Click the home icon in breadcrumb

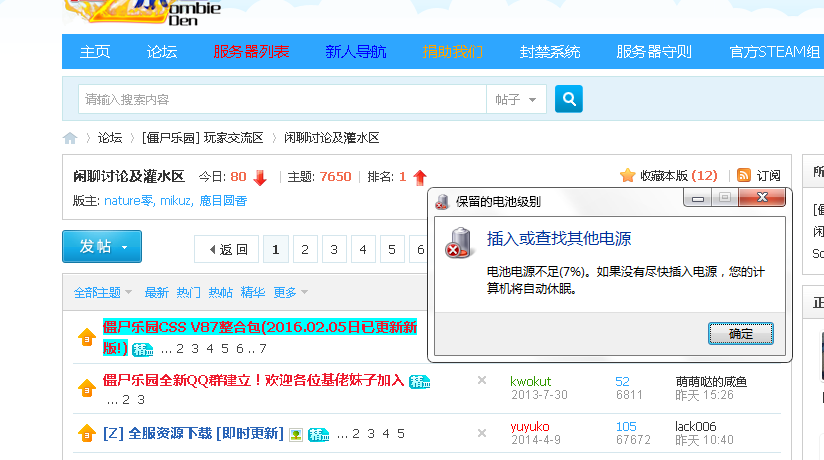[x=70, y=138]
